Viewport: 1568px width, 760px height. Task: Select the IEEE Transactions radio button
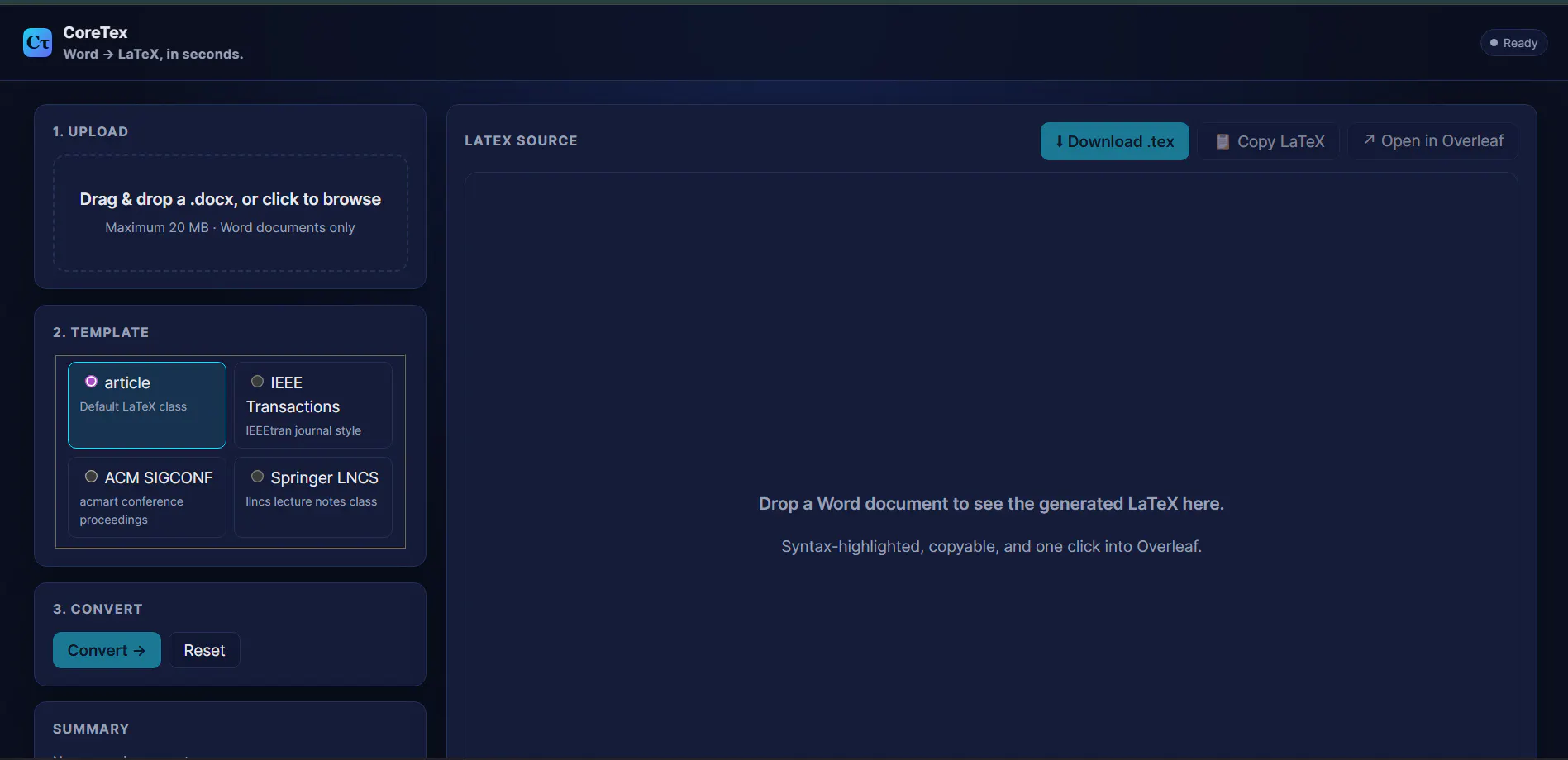point(257,382)
